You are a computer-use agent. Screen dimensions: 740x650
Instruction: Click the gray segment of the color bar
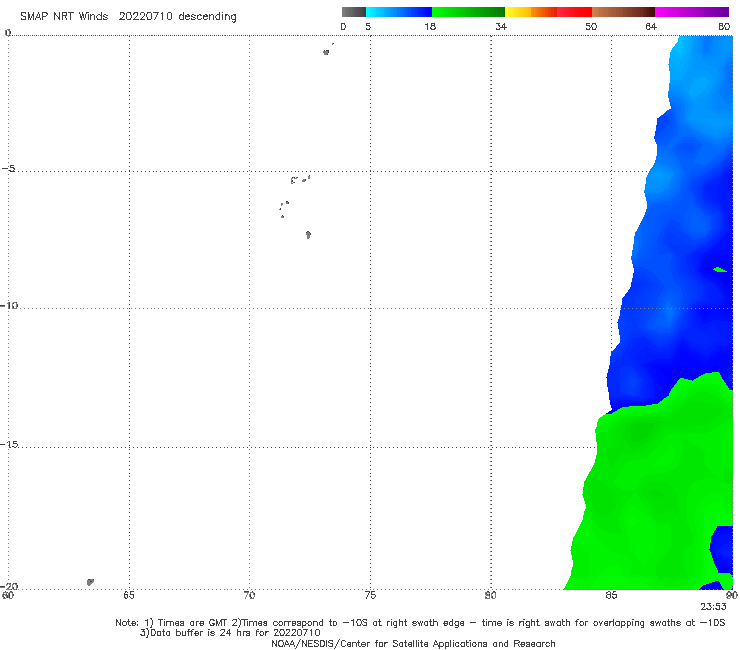point(354,12)
